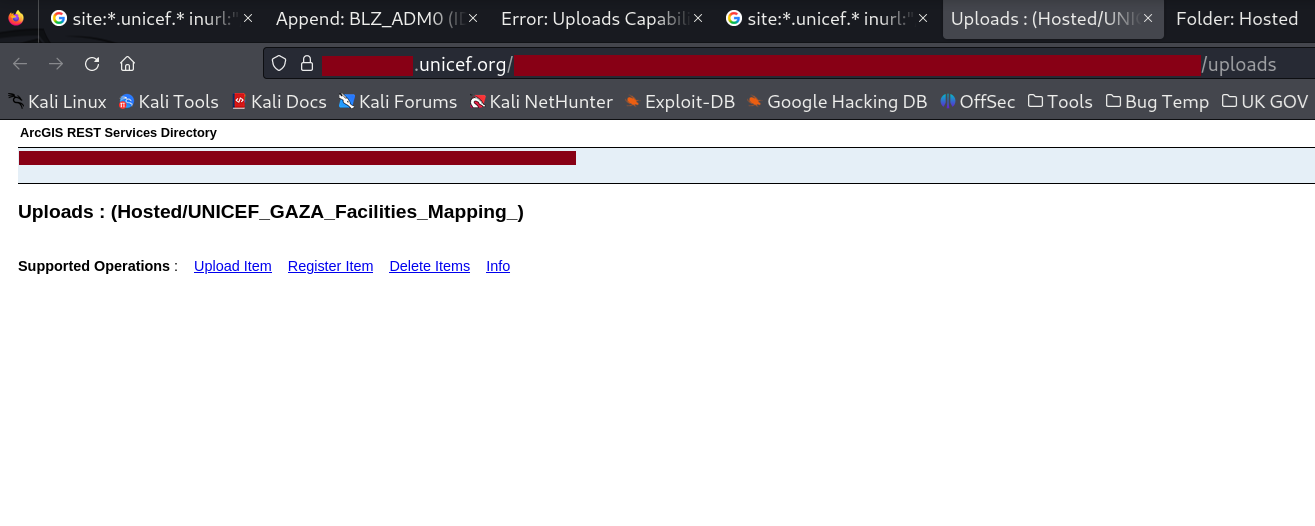1315x526 pixels.
Task: Open the Kali Docs bookmark
Action: [279, 101]
